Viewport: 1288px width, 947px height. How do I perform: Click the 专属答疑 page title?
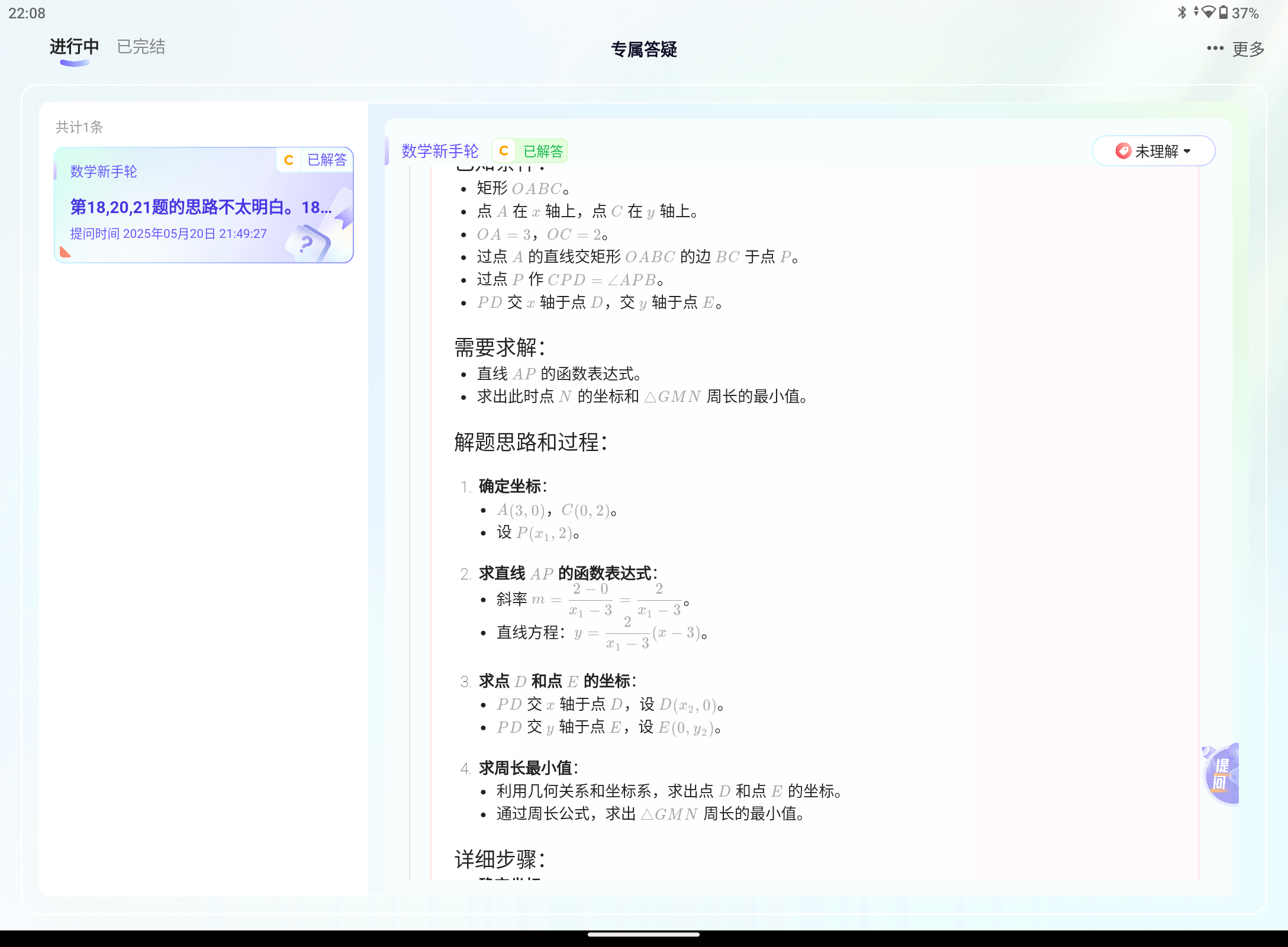[644, 49]
